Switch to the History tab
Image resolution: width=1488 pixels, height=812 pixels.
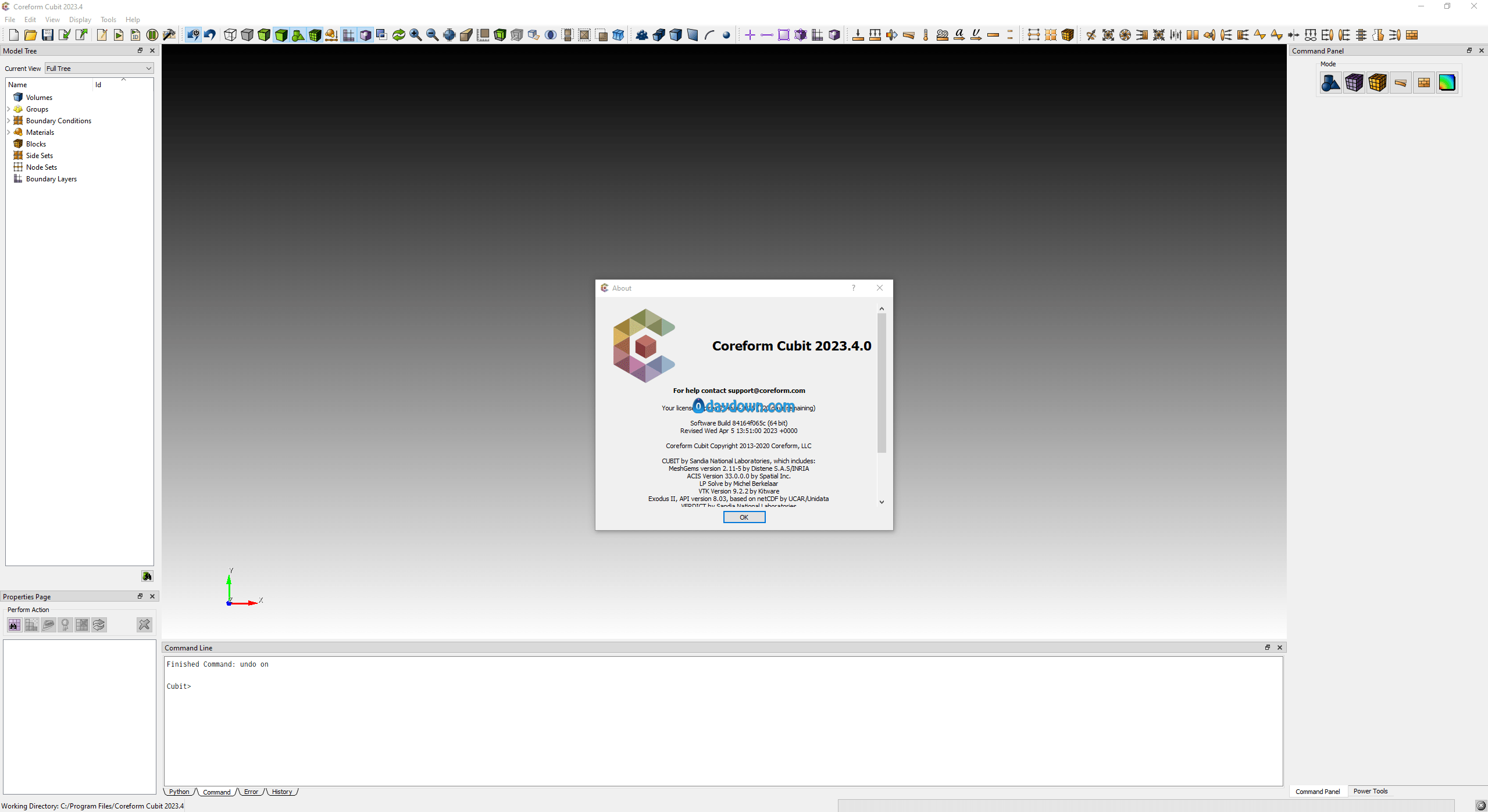click(282, 792)
